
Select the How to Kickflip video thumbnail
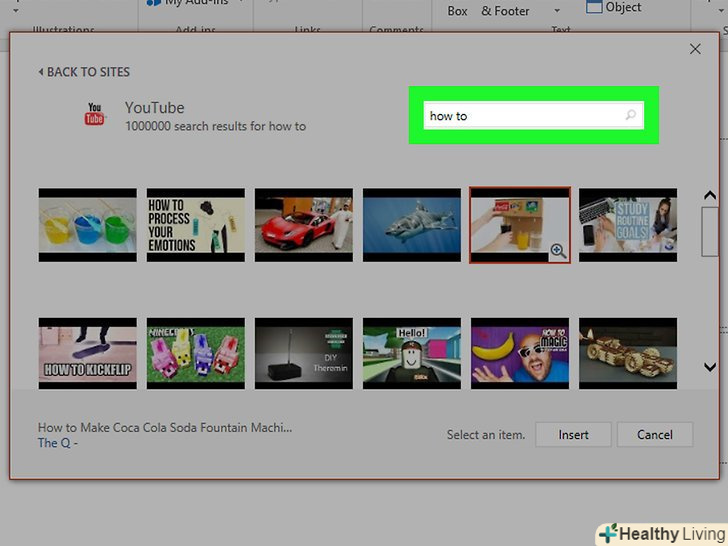point(88,354)
